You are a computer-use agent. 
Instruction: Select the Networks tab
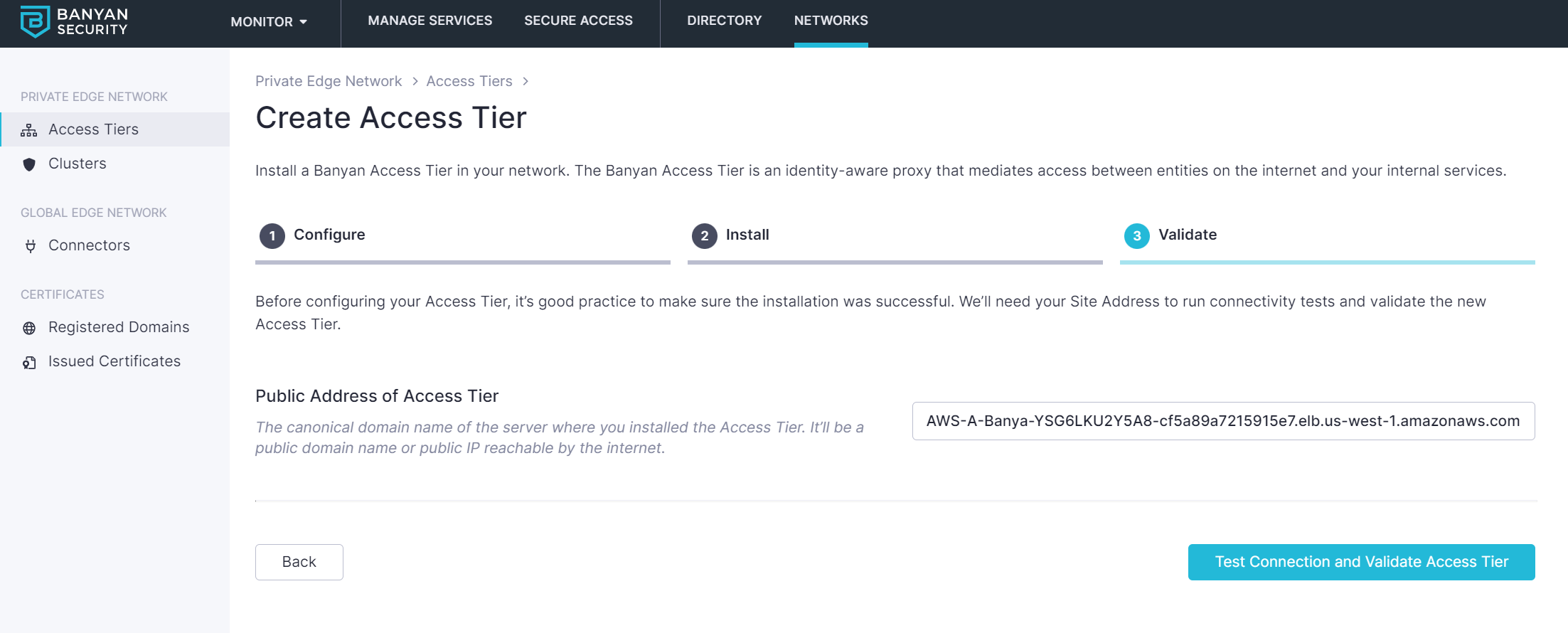point(831,21)
